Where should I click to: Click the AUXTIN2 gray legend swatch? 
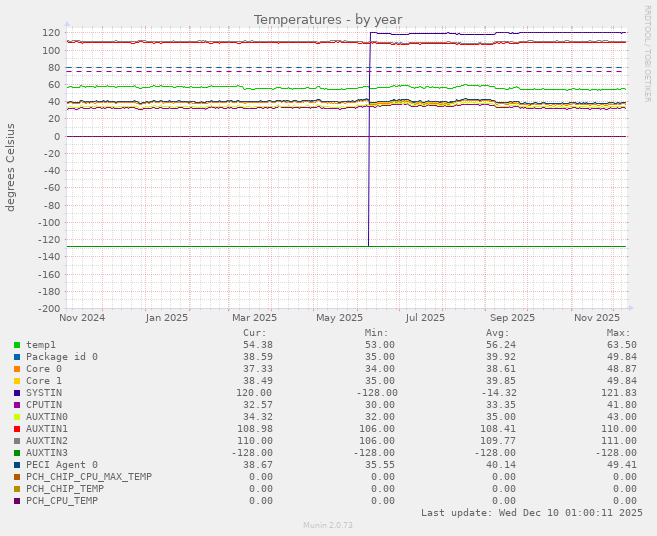[17, 441]
